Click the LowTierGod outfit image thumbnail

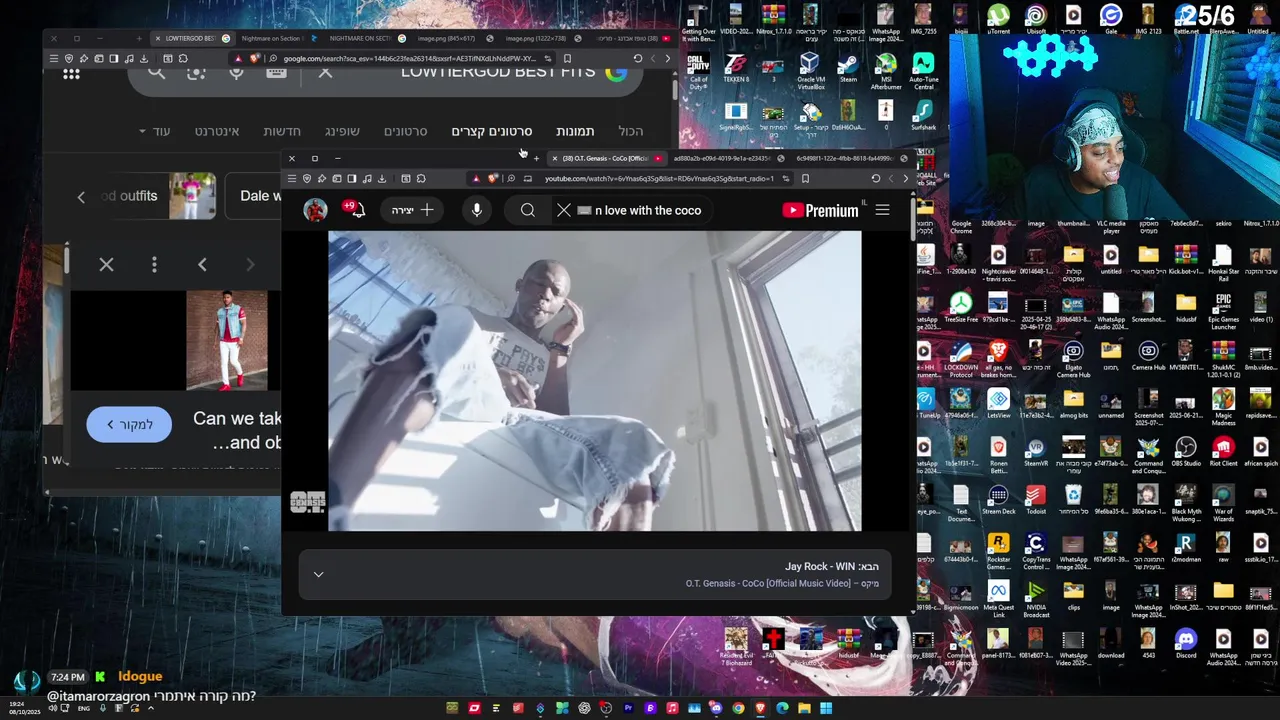[227, 341]
